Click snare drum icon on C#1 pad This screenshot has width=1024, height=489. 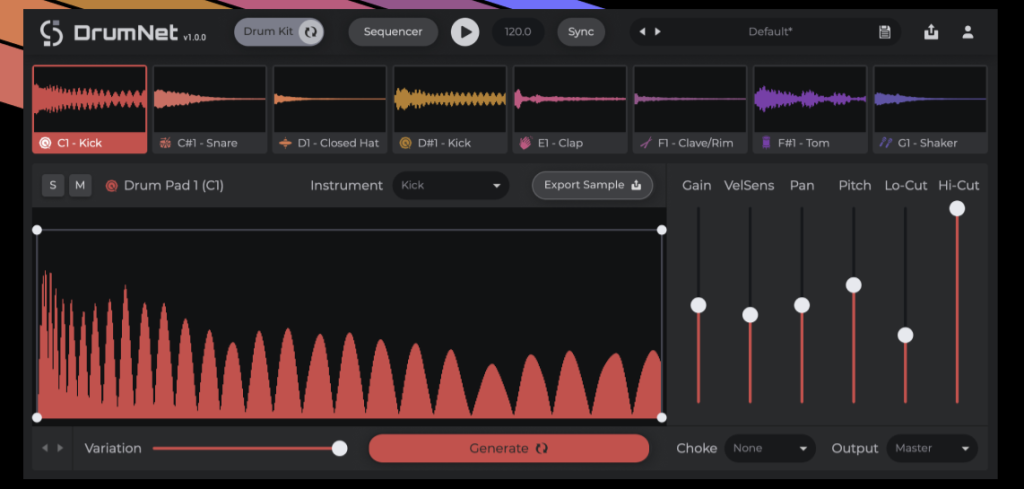coord(165,143)
